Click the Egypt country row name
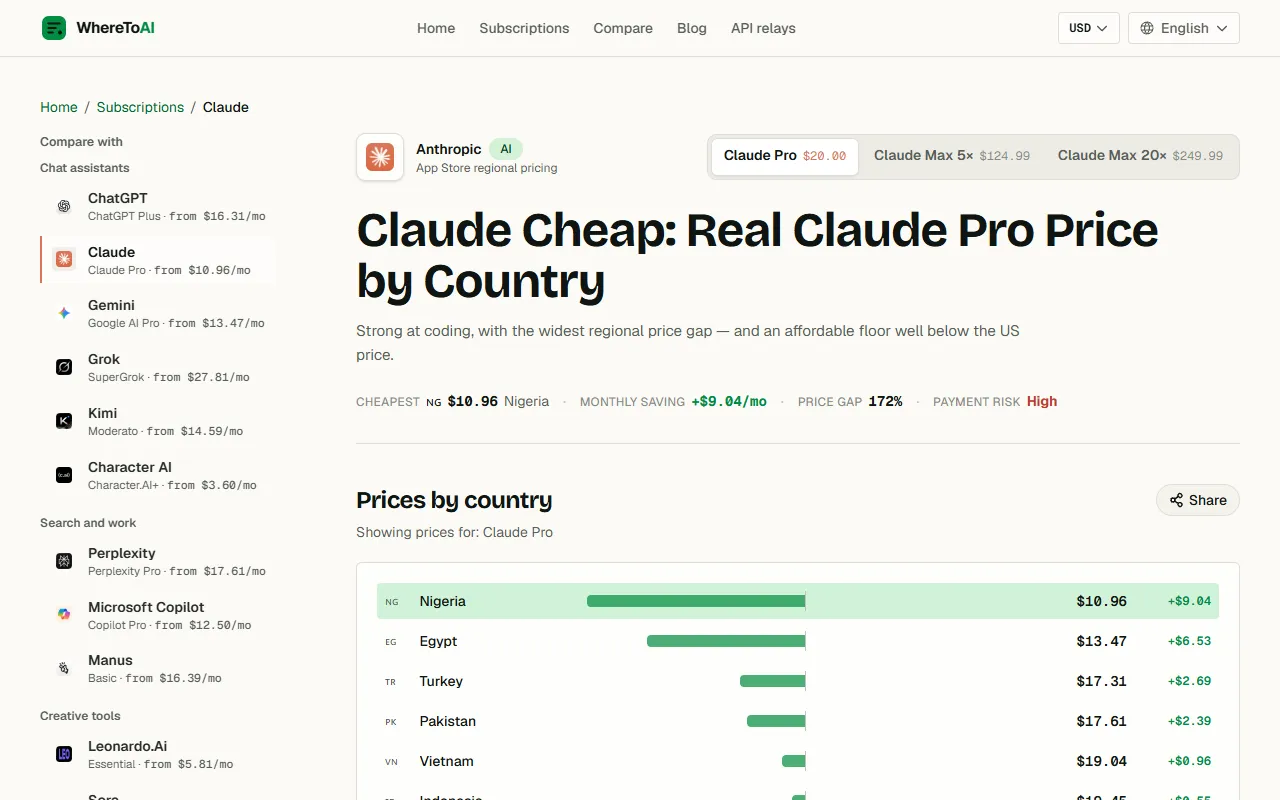 (439, 641)
